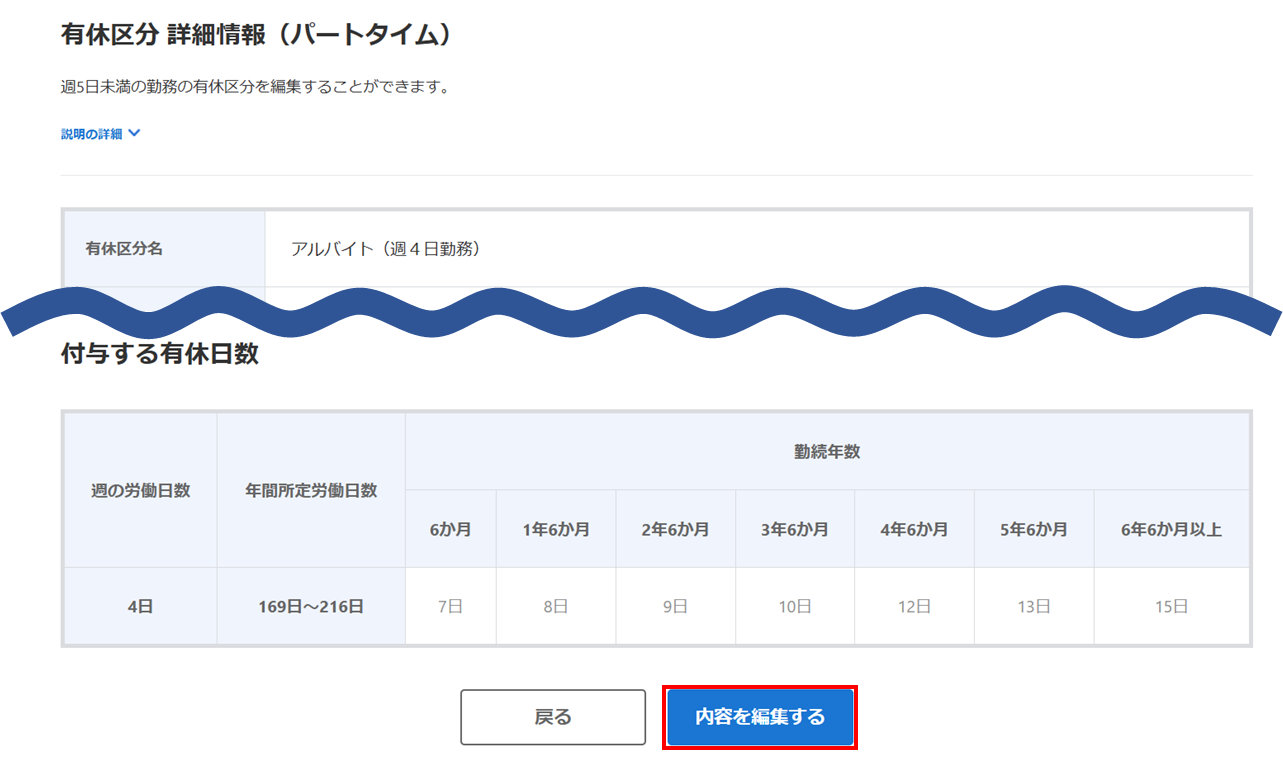Click the 週の労働日数 header

pyautogui.click(x=141, y=491)
